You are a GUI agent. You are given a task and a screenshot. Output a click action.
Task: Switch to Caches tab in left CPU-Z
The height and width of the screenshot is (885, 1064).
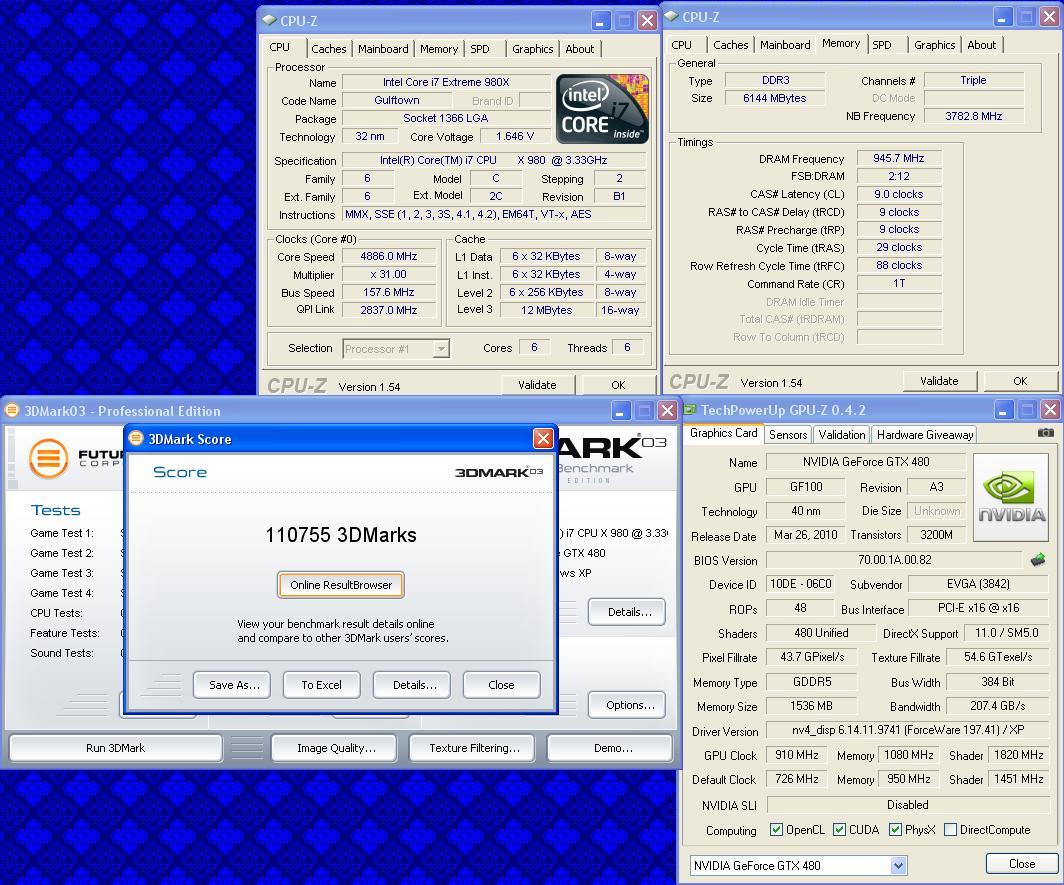click(328, 49)
